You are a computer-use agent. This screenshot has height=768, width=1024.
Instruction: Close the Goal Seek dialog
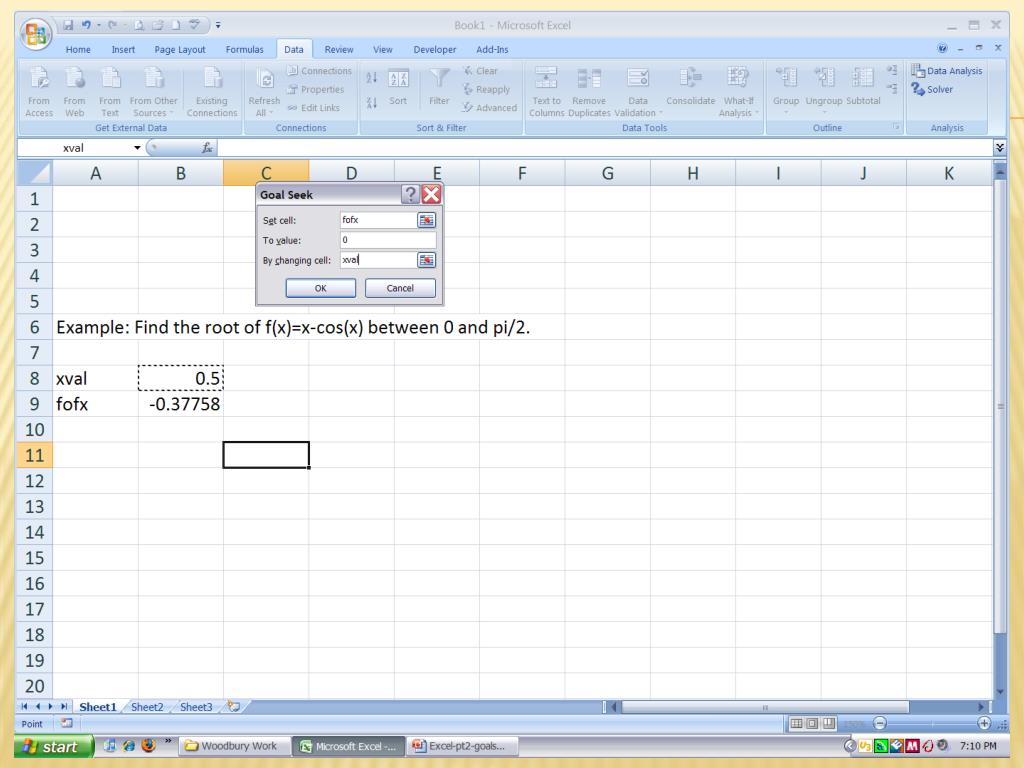coord(431,194)
